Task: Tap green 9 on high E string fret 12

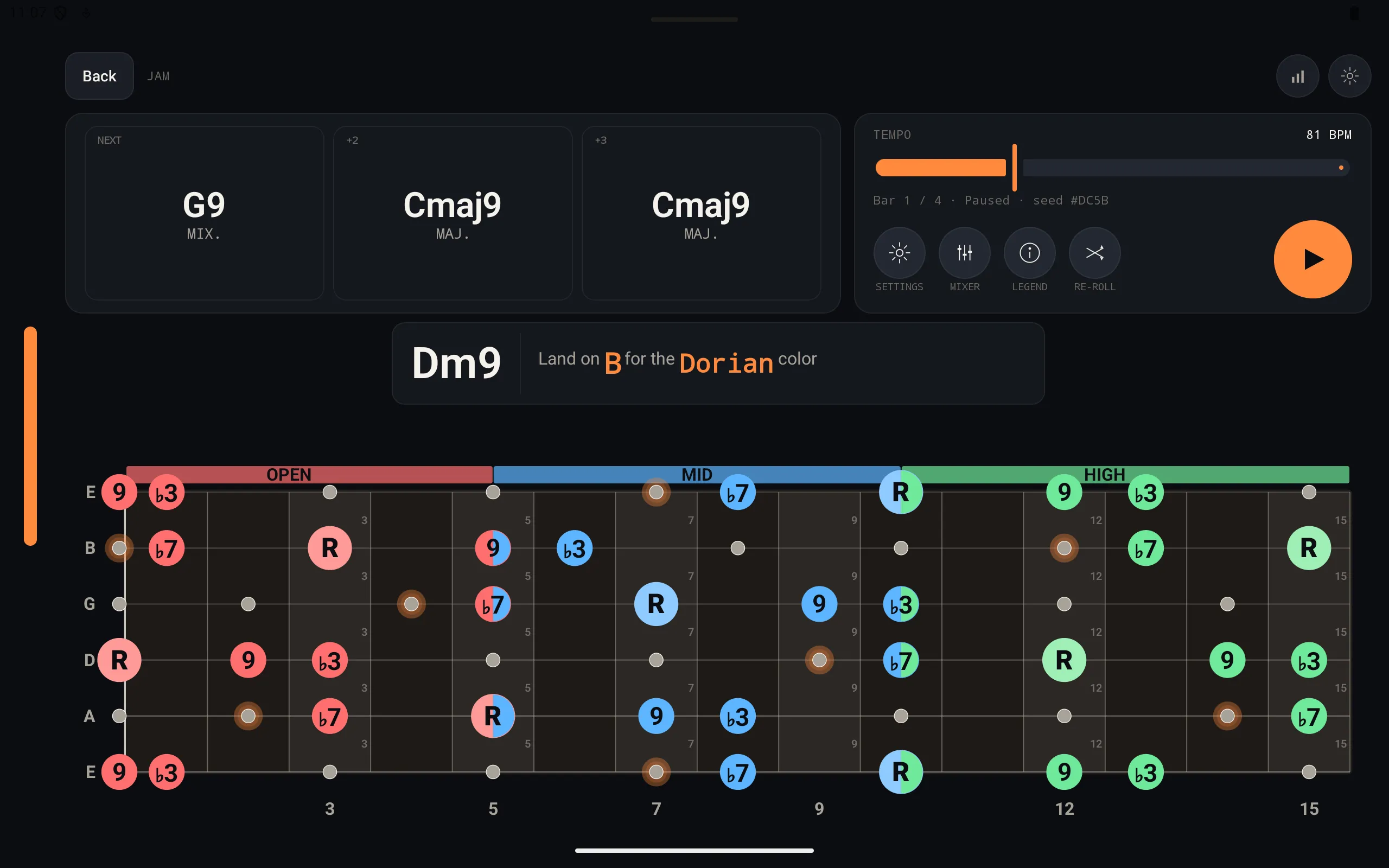Action: pyautogui.click(x=1064, y=492)
